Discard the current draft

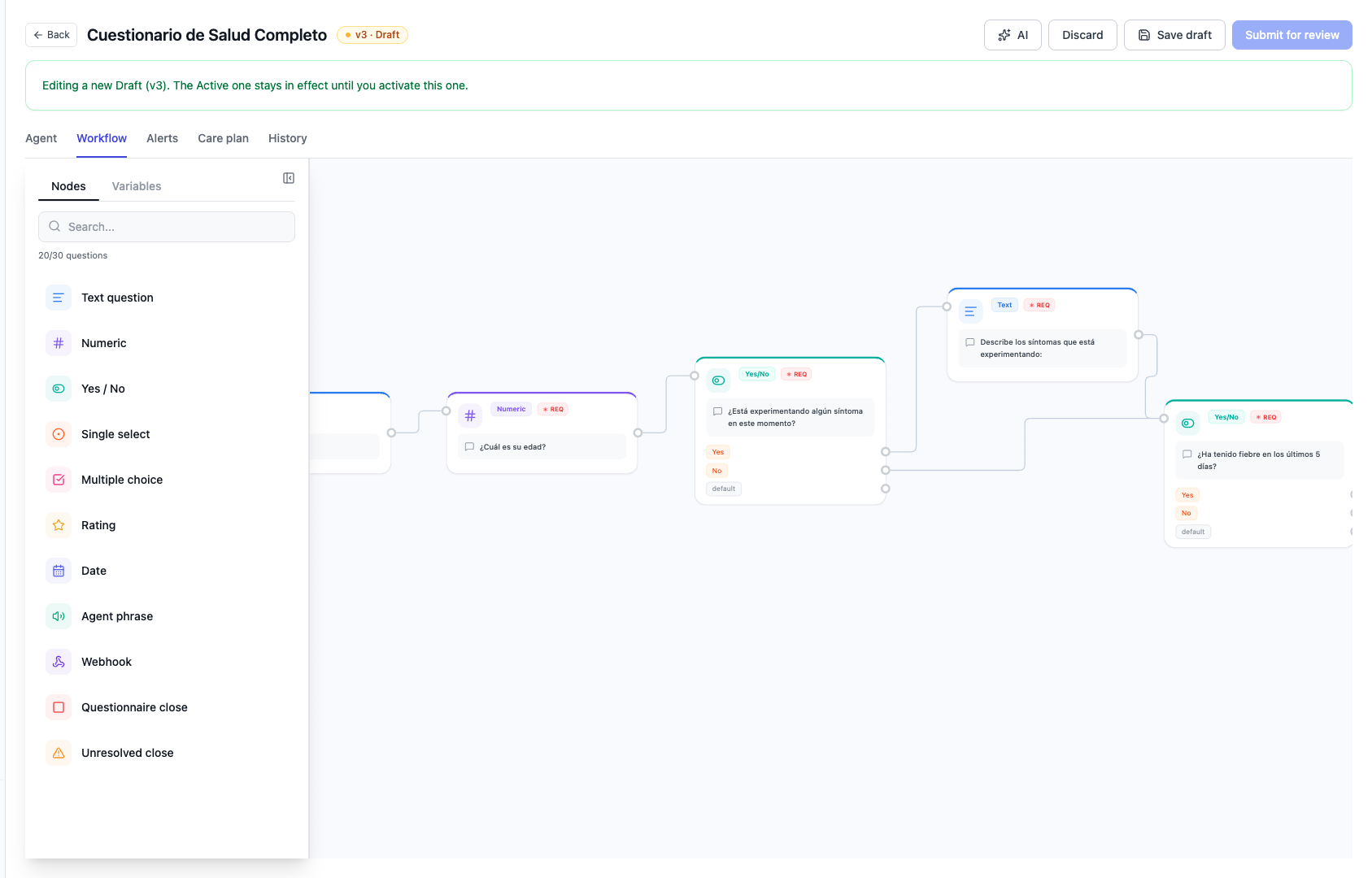coord(1082,35)
